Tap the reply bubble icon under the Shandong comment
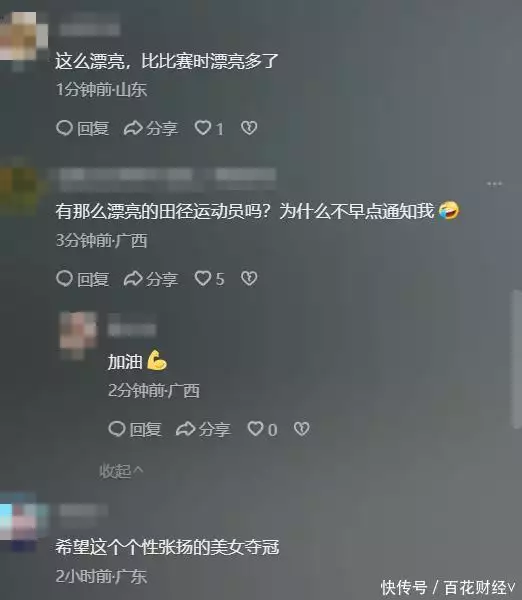 pyautogui.click(x=64, y=128)
